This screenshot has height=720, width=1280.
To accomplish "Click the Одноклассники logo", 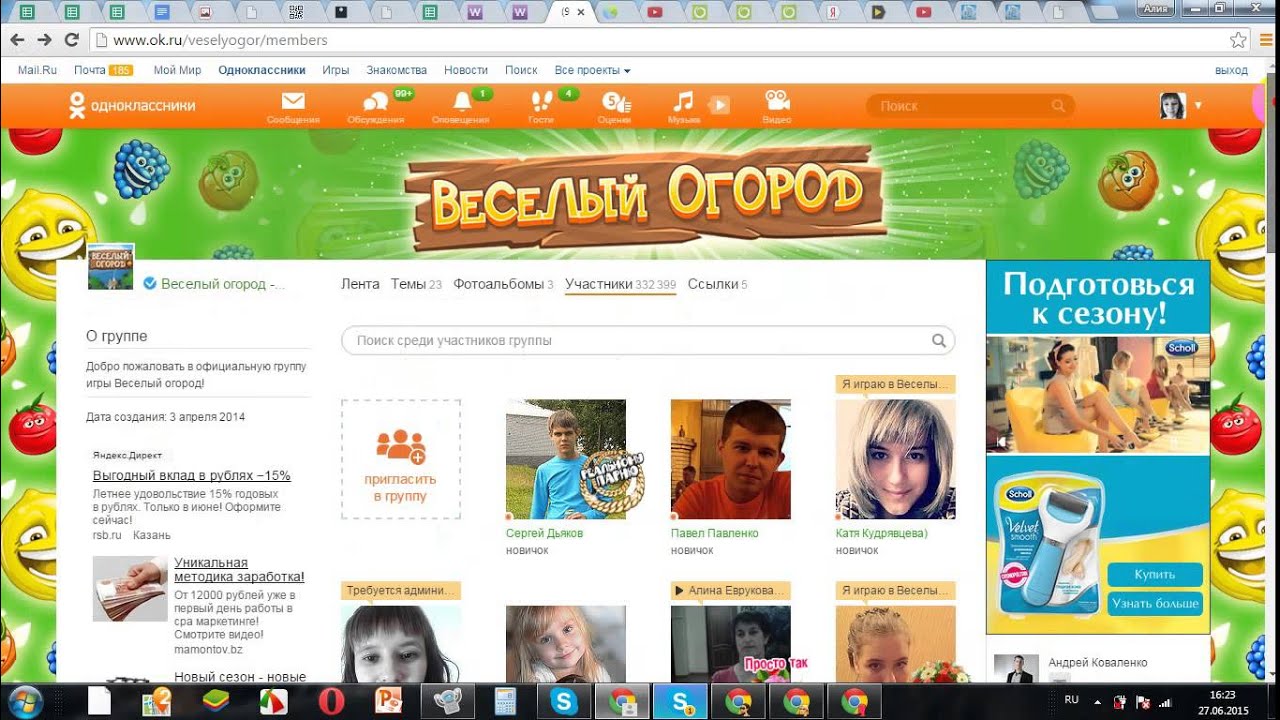I will point(131,105).
